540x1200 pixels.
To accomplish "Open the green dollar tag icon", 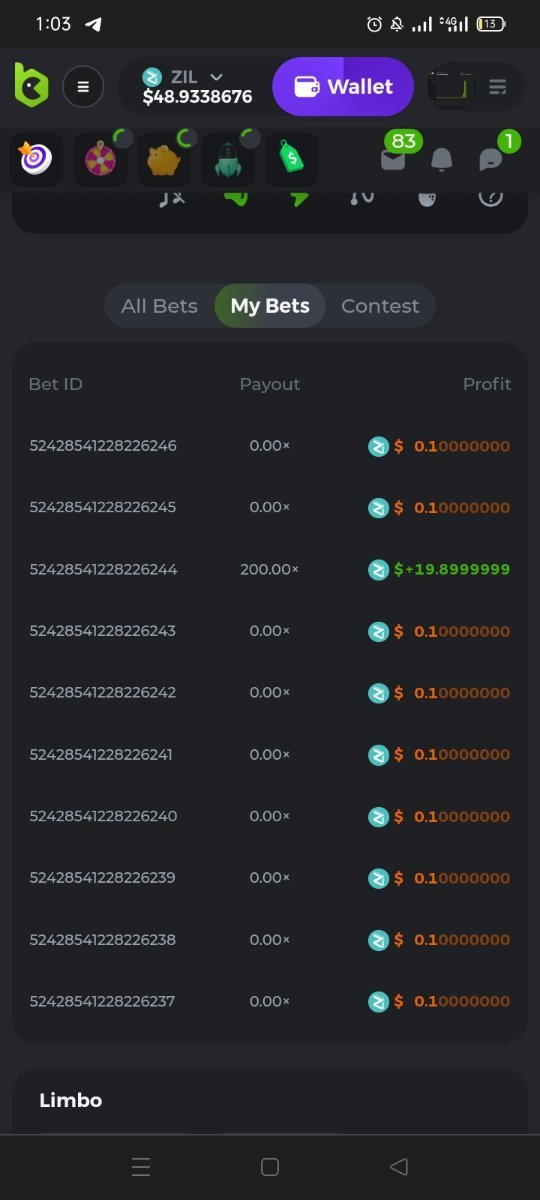I will [x=292, y=160].
